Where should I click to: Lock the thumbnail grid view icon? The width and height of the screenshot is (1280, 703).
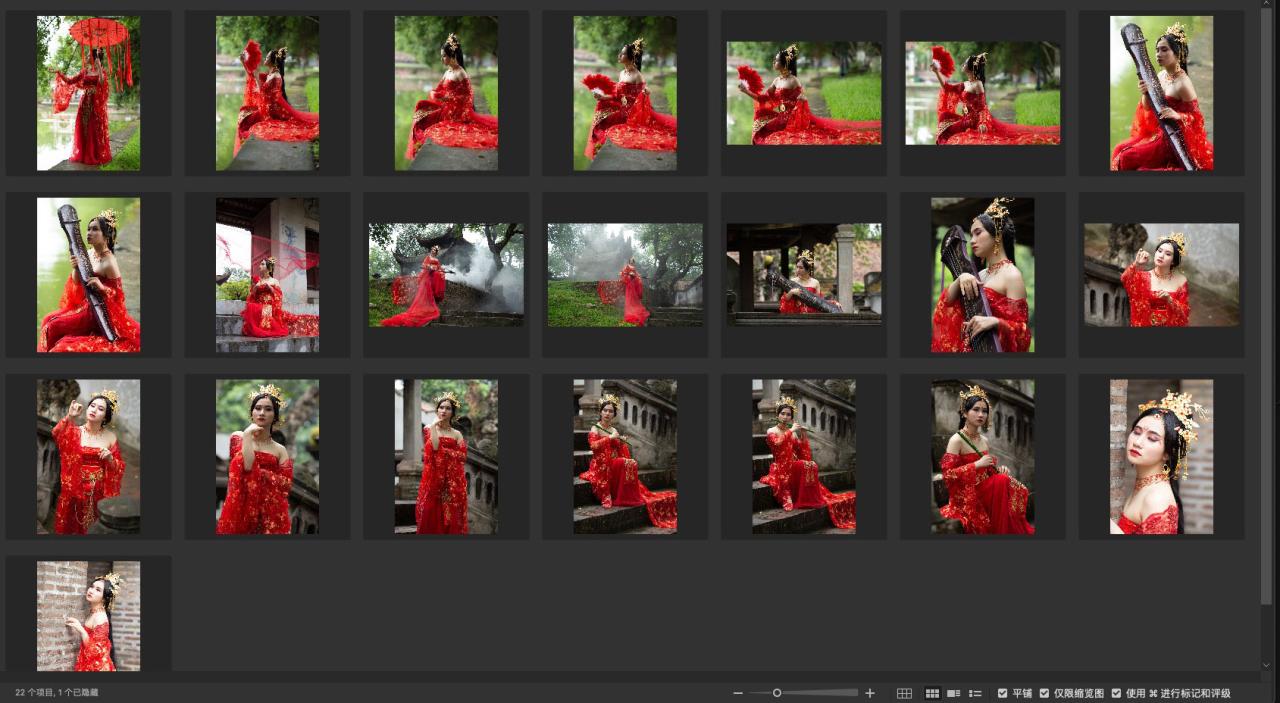(x=904, y=693)
